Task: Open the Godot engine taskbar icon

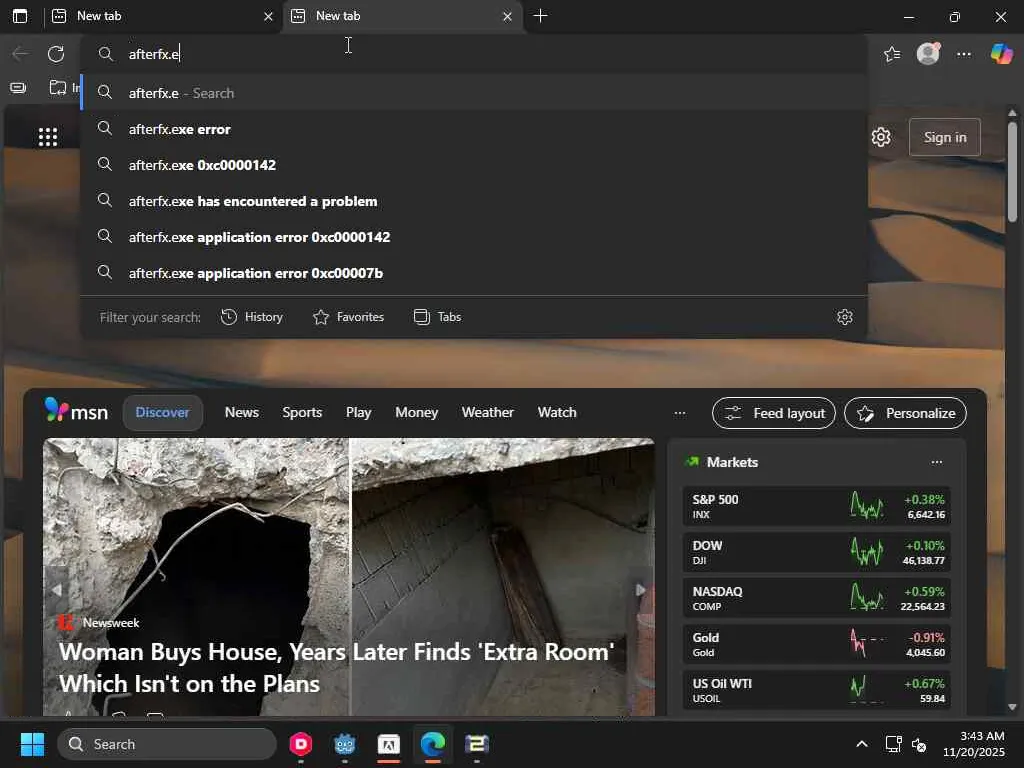Action: pyautogui.click(x=344, y=744)
